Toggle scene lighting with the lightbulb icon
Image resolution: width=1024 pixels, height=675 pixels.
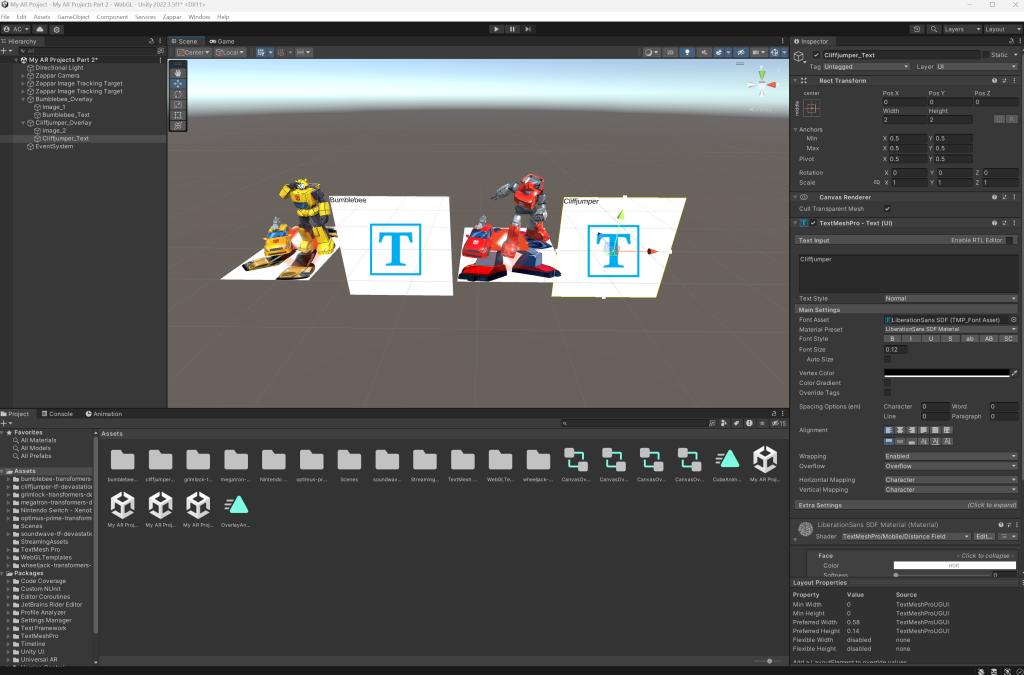coord(687,52)
